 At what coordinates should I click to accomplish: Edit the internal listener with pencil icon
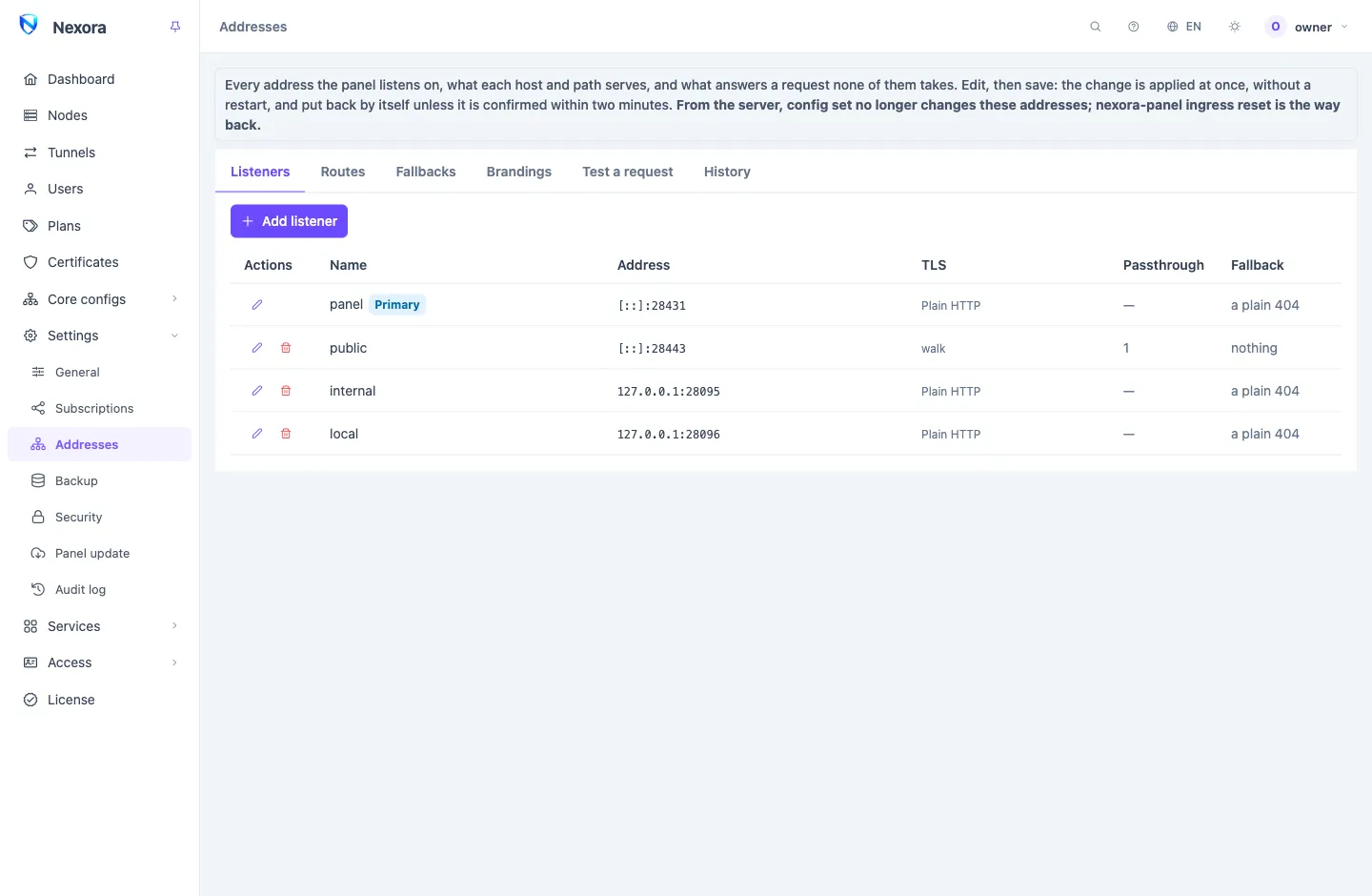click(x=257, y=391)
